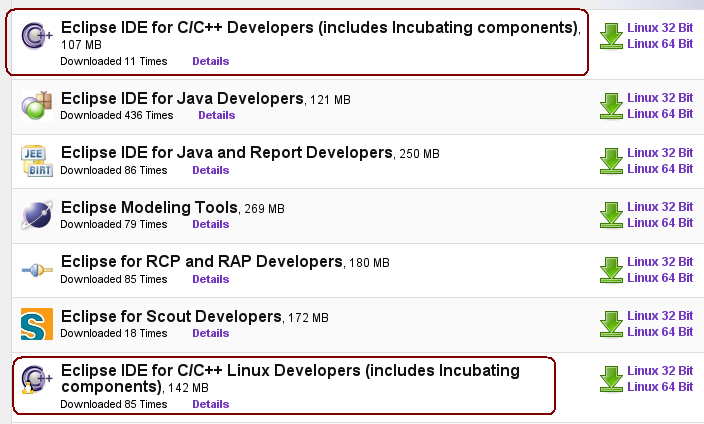Click green download arrow for Scout Developers
Viewport: 704px width, 424px height.
pyautogui.click(x=610, y=324)
